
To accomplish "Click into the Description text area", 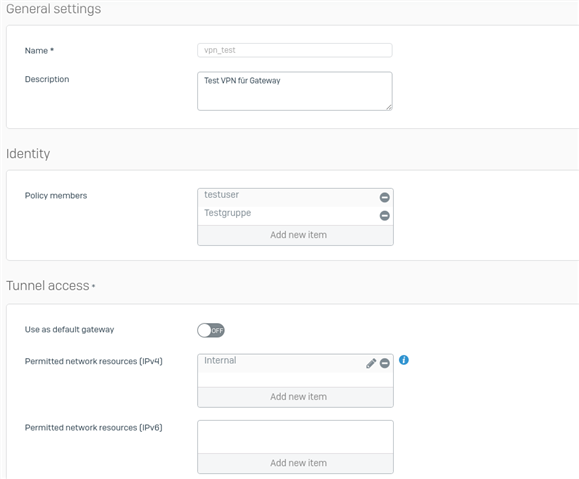I will tap(295, 91).
